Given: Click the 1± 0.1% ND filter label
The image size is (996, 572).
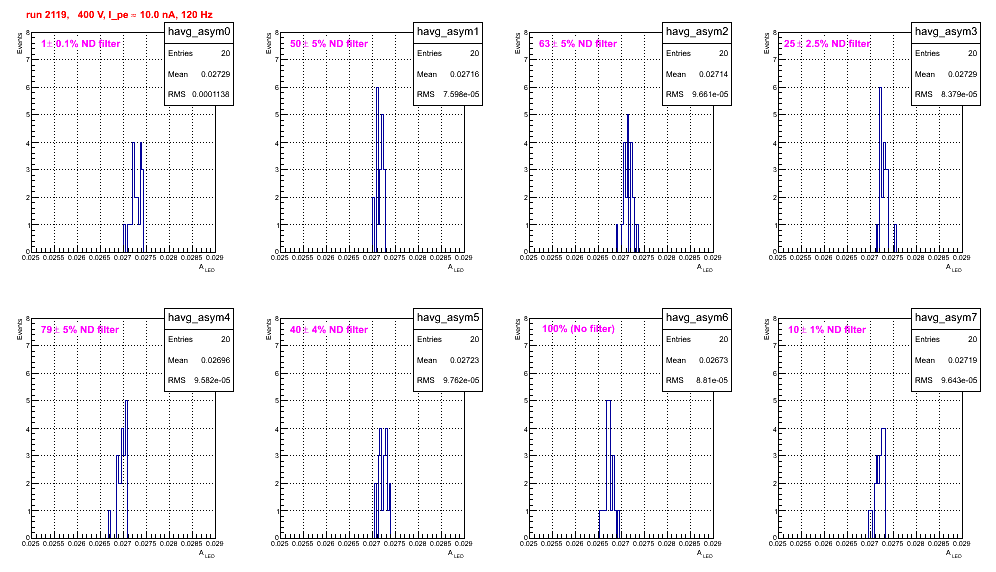Looking at the screenshot, I should coord(81,44).
